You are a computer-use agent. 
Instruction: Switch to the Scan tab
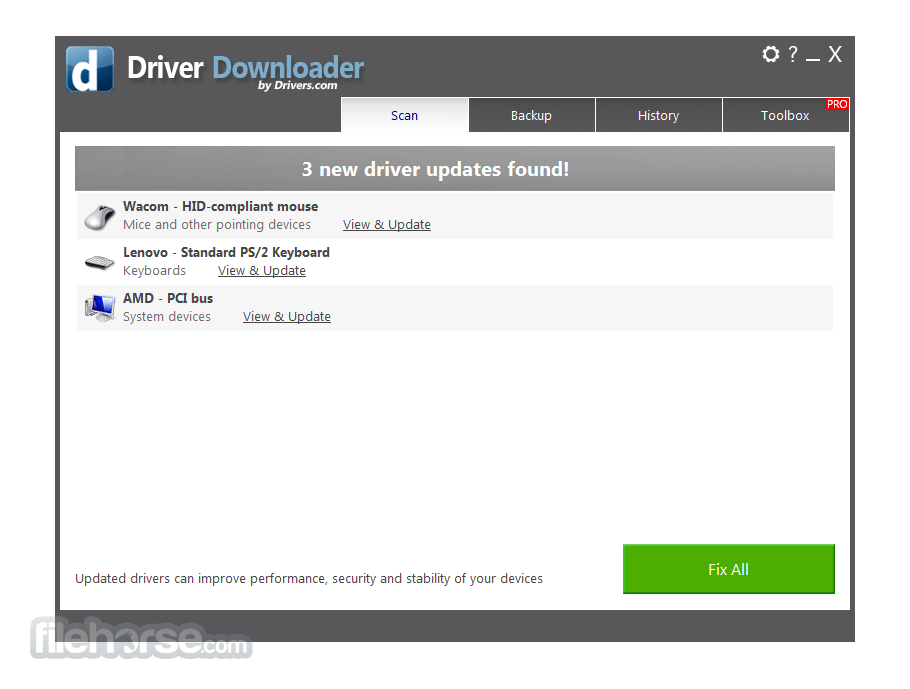(405, 115)
